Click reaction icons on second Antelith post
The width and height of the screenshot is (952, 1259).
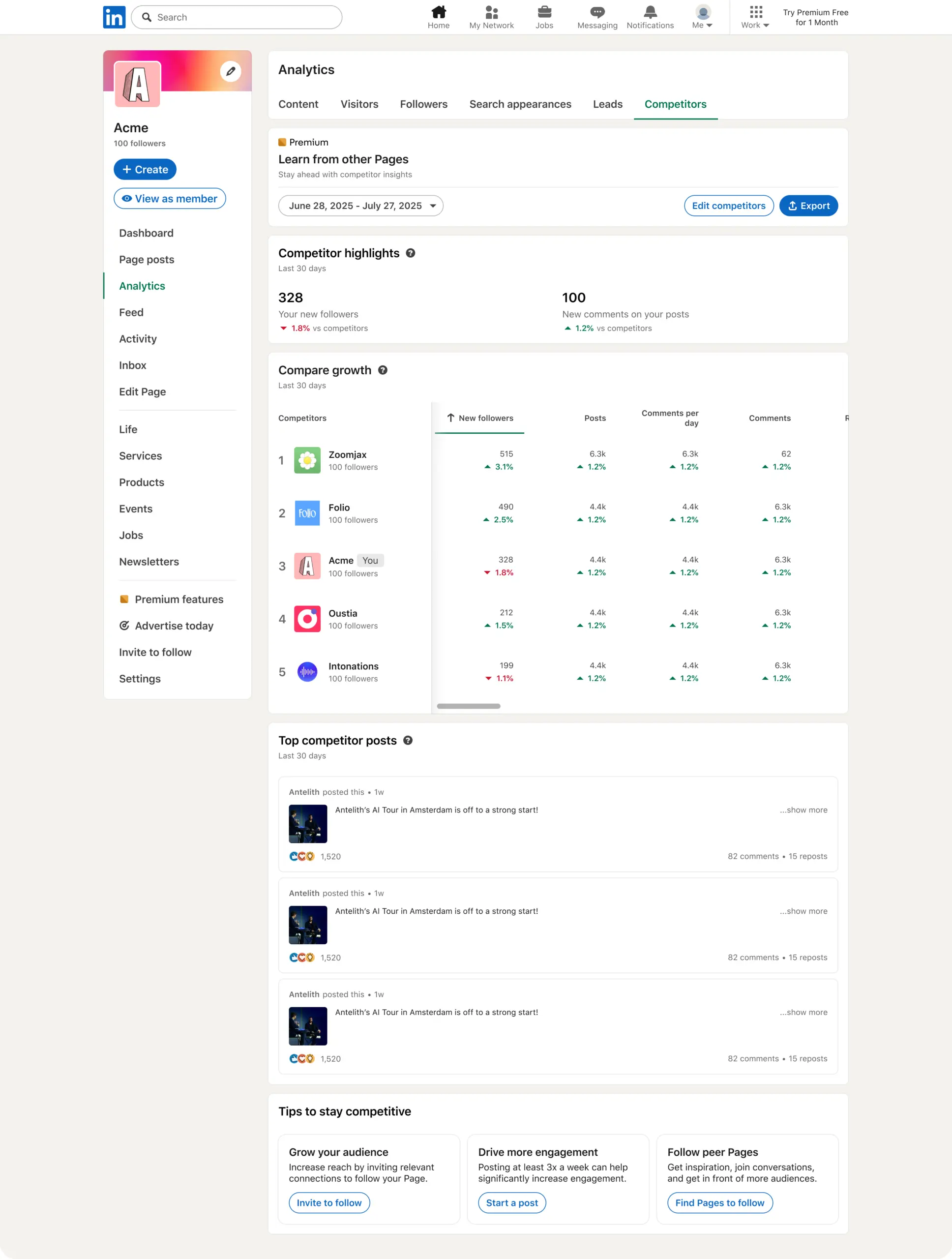pyautogui.click(x=301, y=958)
